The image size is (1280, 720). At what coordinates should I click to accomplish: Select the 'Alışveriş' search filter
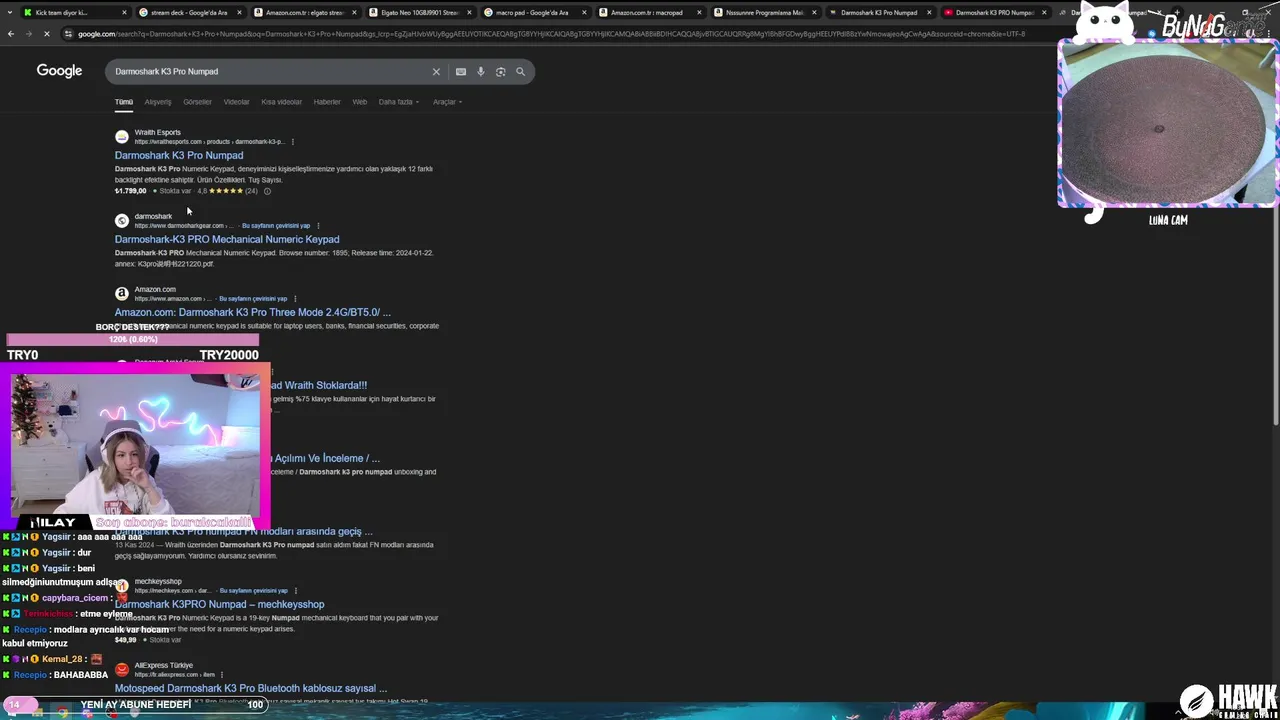tap(158, 102)
